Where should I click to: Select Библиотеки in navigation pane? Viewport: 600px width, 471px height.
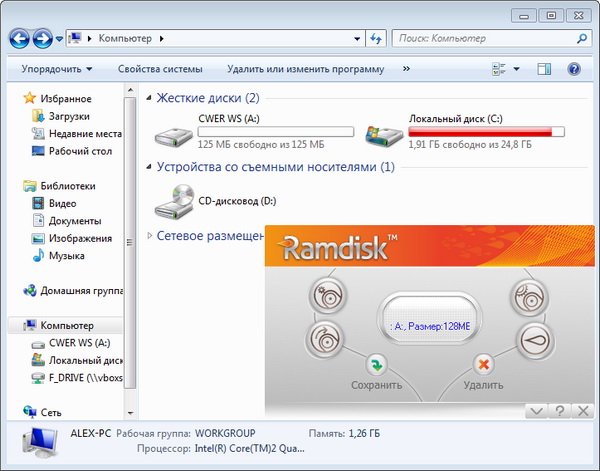[68, 186]
